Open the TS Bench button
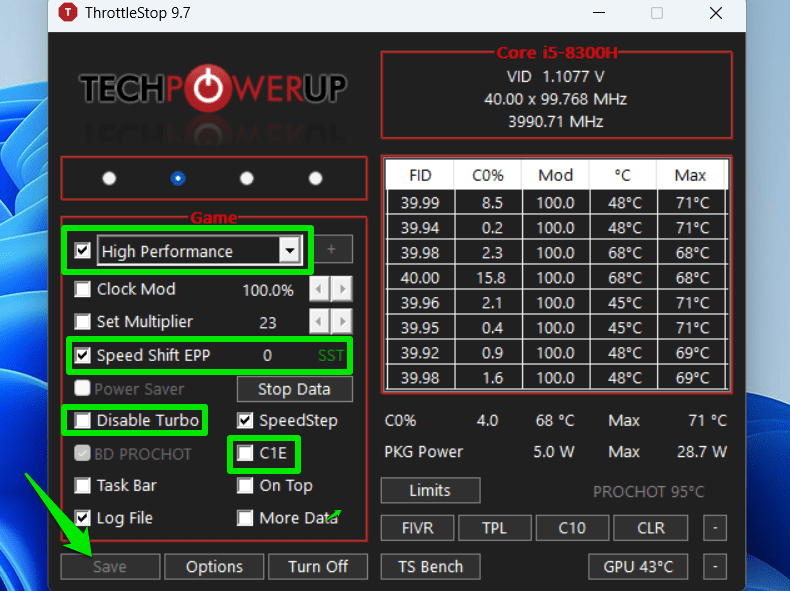Screen dimensions: 790x591 tap(431, 567)
